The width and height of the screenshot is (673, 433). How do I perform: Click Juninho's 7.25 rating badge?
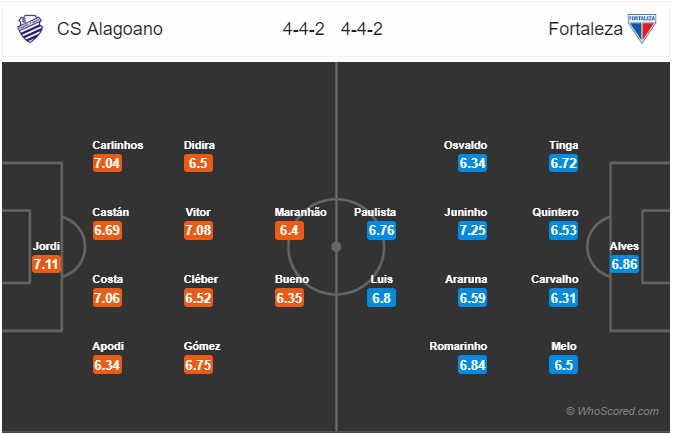click(x=472, y=230)
